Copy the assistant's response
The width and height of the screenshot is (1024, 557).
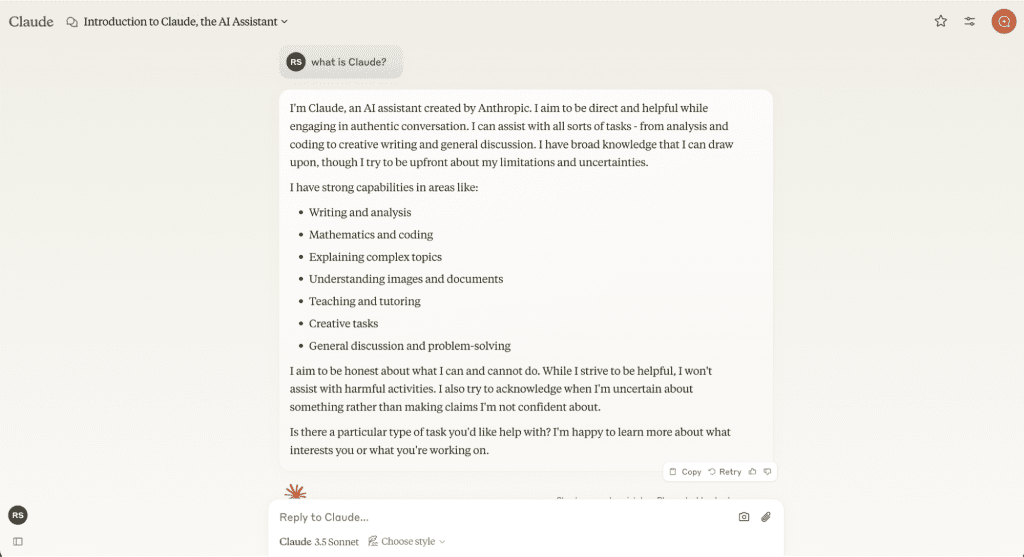[x=685, y=471]
